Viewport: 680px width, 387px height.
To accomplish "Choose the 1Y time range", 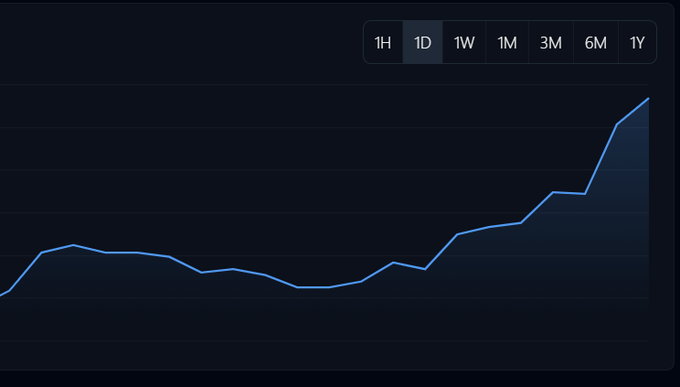I will coord(637,43).
